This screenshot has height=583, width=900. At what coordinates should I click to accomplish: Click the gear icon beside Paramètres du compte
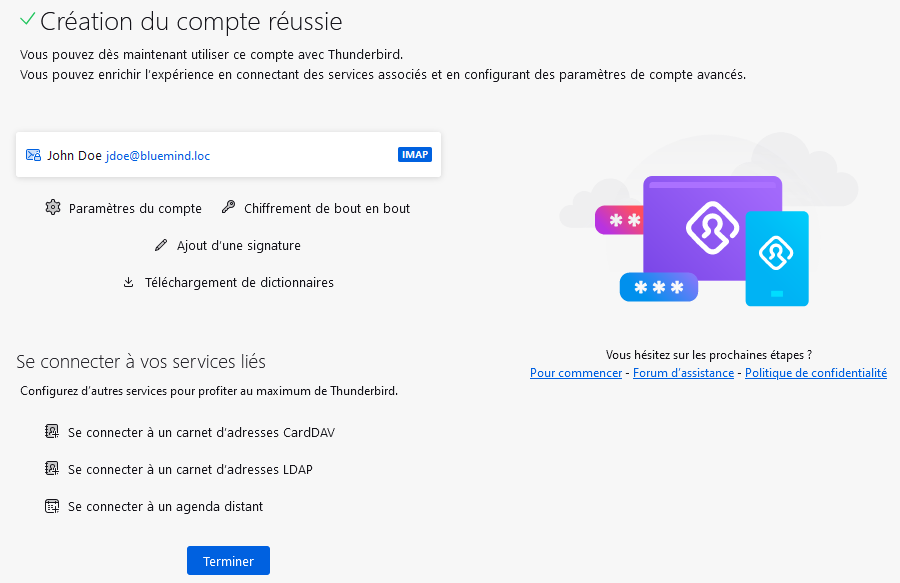(x=53, y=208)
